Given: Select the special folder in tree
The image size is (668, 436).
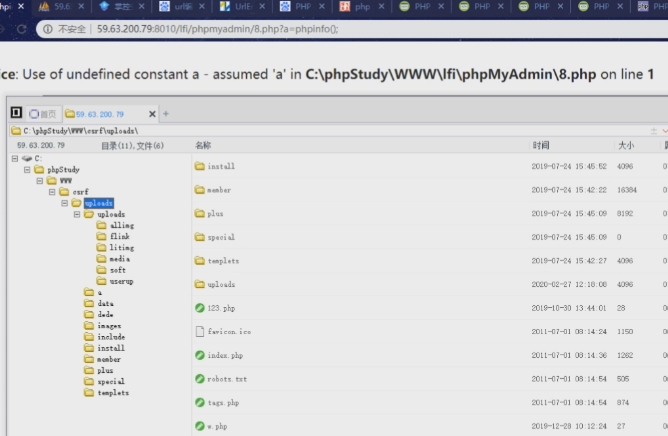Looking at the screenshot, I should [x=105, y=381].
